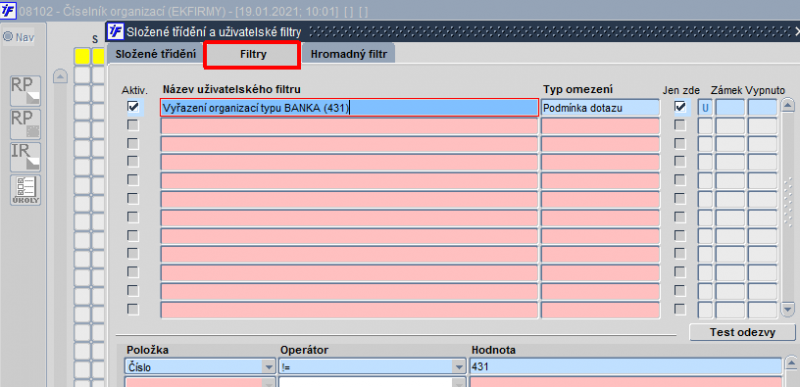This screenshot has width=800, height=387.
Task: Click the scroll up arrow in the left background grid
Action: click(x=60, y=76)
